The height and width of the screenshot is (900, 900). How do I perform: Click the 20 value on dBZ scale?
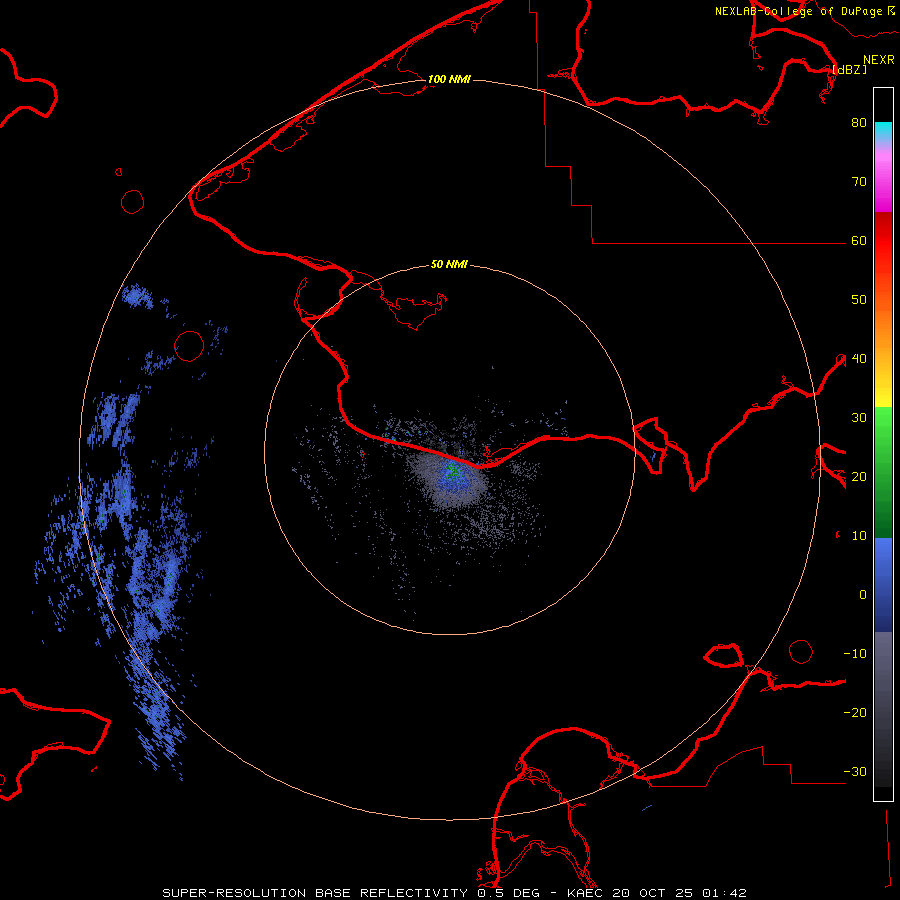(859, 477)
